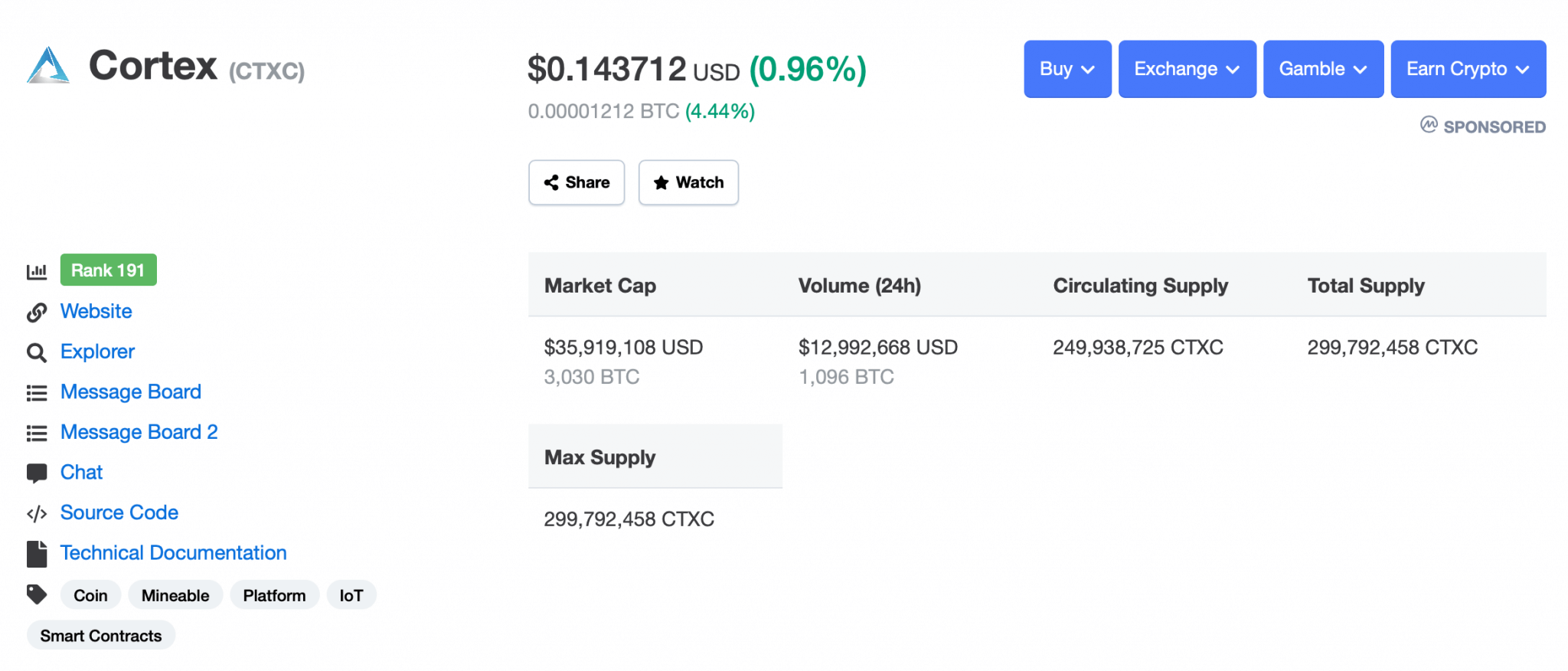
Task: Click the green Rank 191 badge
Action: [x=108, y=270]
